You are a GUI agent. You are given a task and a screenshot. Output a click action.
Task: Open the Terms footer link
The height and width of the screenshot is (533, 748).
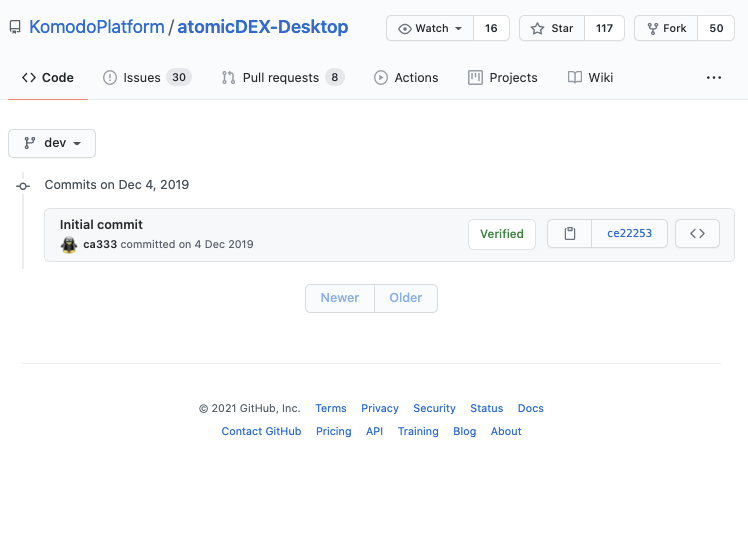point(331,408)
